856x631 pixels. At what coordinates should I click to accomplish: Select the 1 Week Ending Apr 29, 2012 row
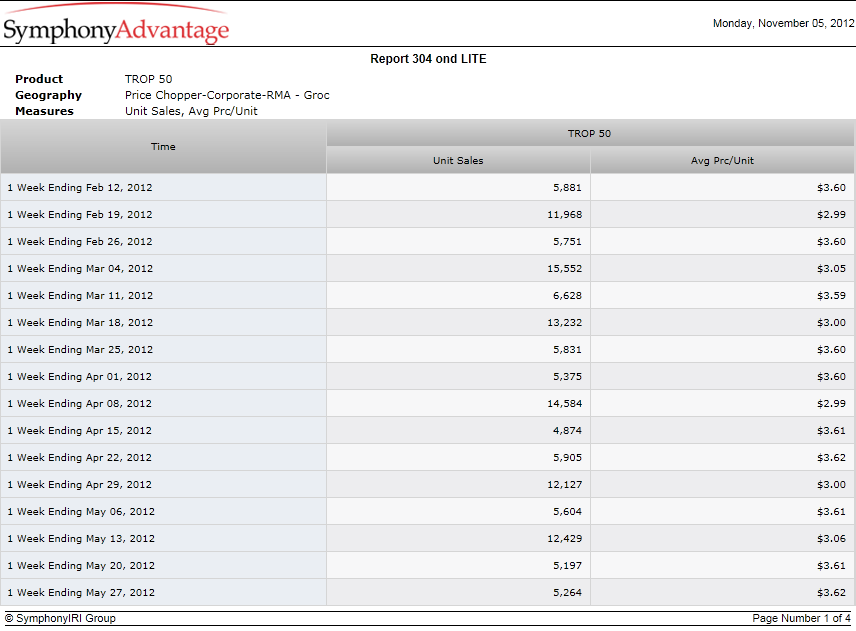point(427,485)
